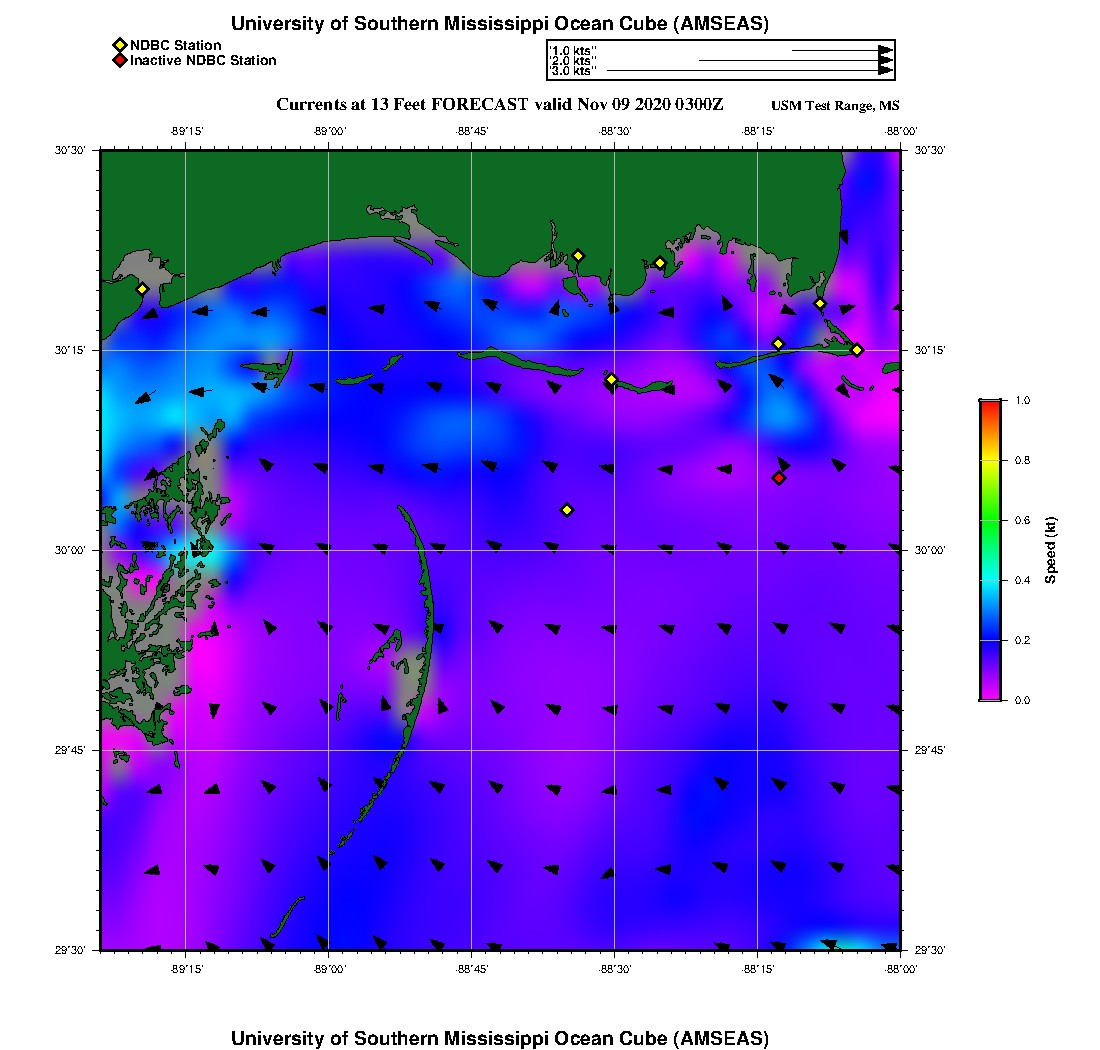Click the yellow NDBC Station legend diamond
Image resolution: width=1100 pixels, height=1050 pixels.
tap(119, 45)
